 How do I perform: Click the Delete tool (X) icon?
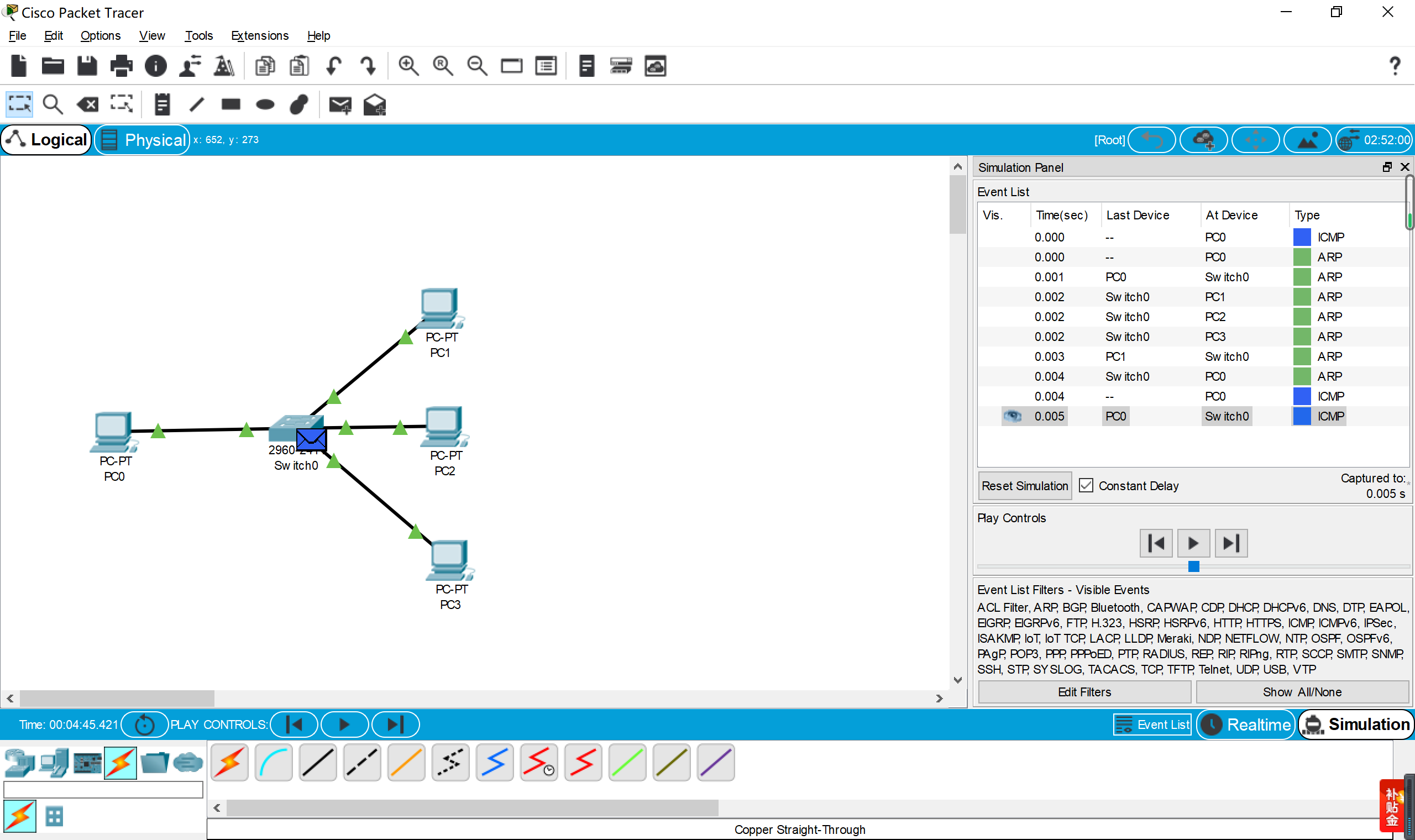click(88, 103)
